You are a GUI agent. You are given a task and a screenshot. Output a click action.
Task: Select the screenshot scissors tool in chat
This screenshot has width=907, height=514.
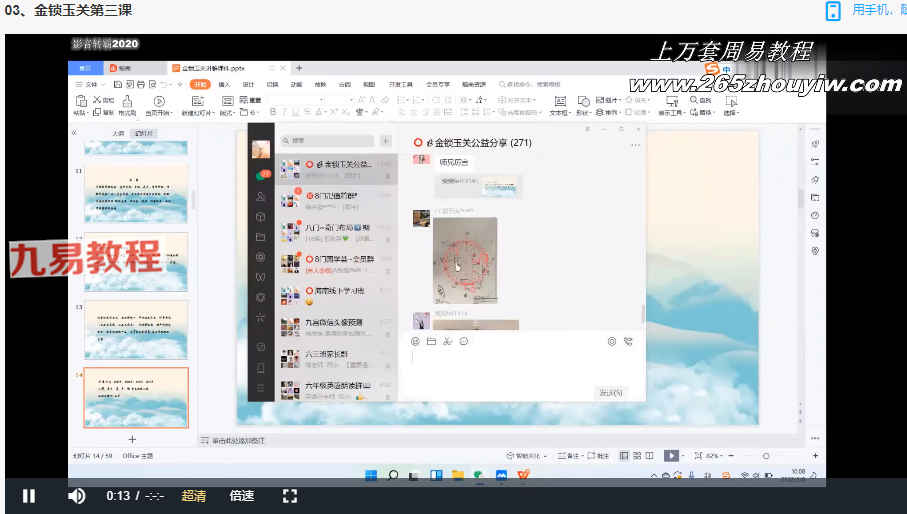[x=447, y=341]
